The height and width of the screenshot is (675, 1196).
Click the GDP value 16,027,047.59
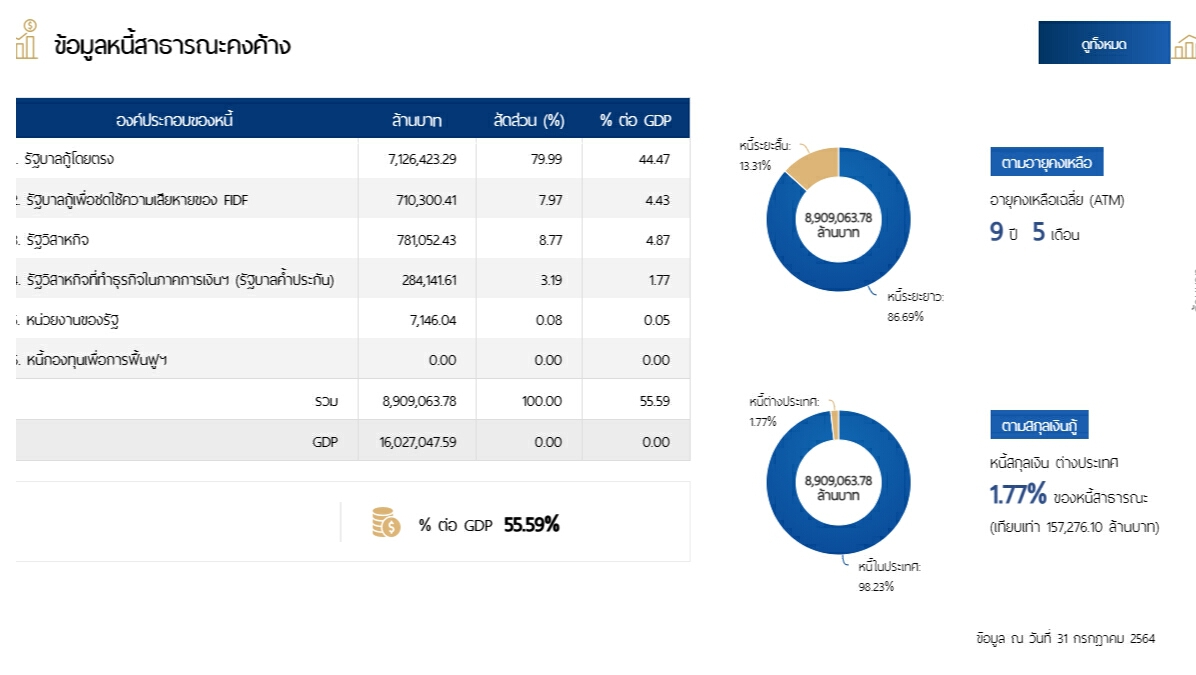coord(417,442)
